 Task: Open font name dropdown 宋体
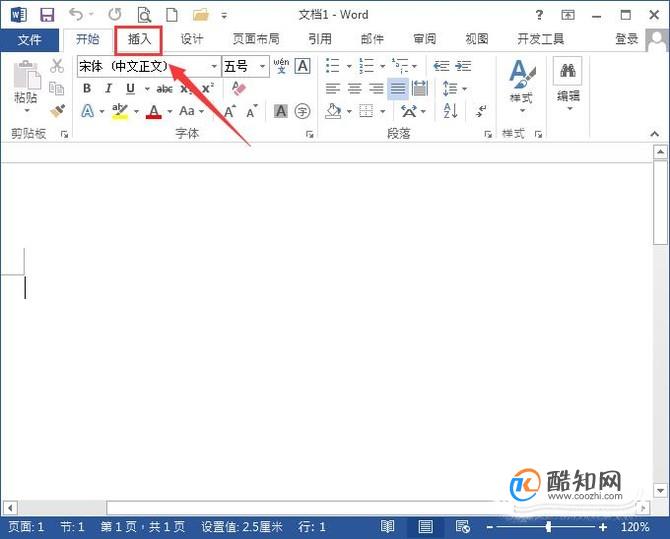click(214, 66)
